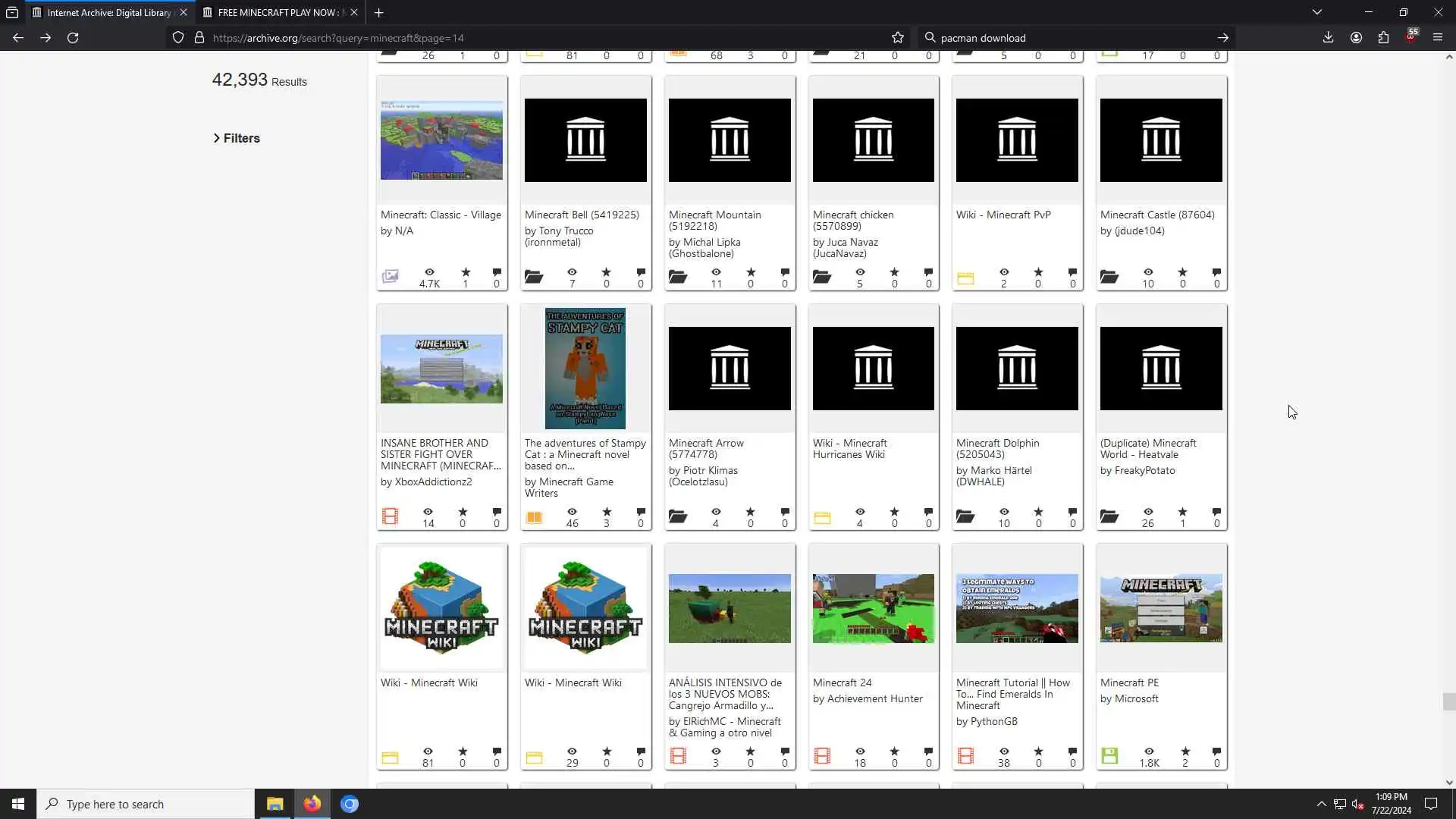Click the favorite star on Minecraft Classic Village

click(x=466, y=272)
